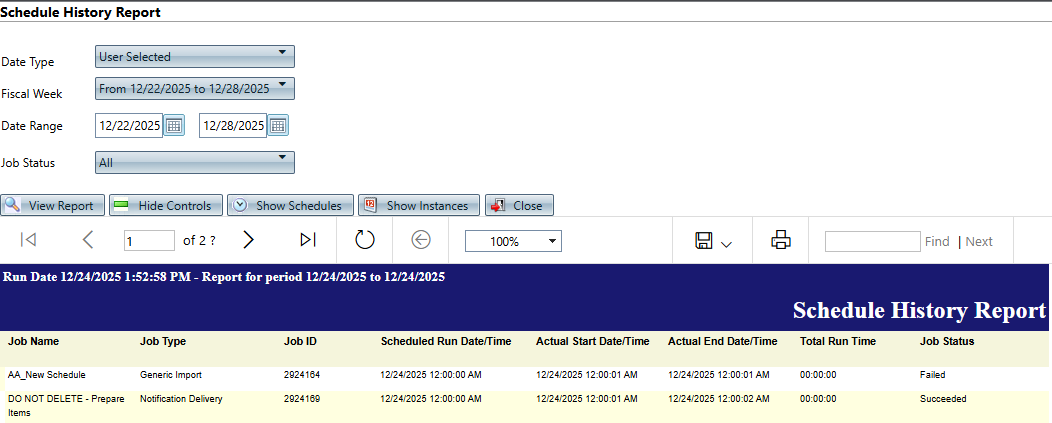Open calendar picker for start date
The image size is (1052, 423).
point(174,126)
